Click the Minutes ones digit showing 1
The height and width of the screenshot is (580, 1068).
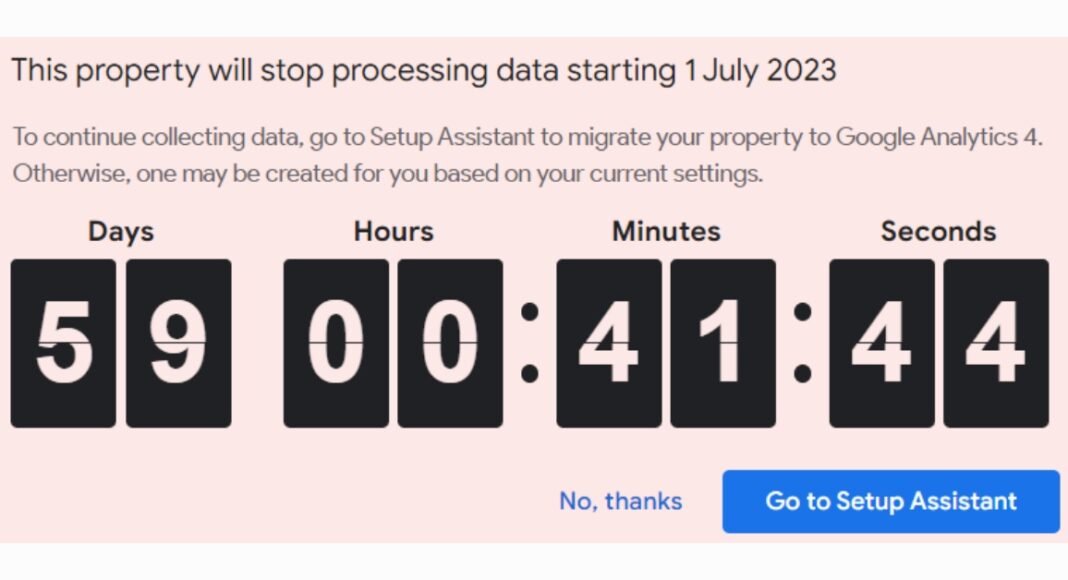click(723, 343)
